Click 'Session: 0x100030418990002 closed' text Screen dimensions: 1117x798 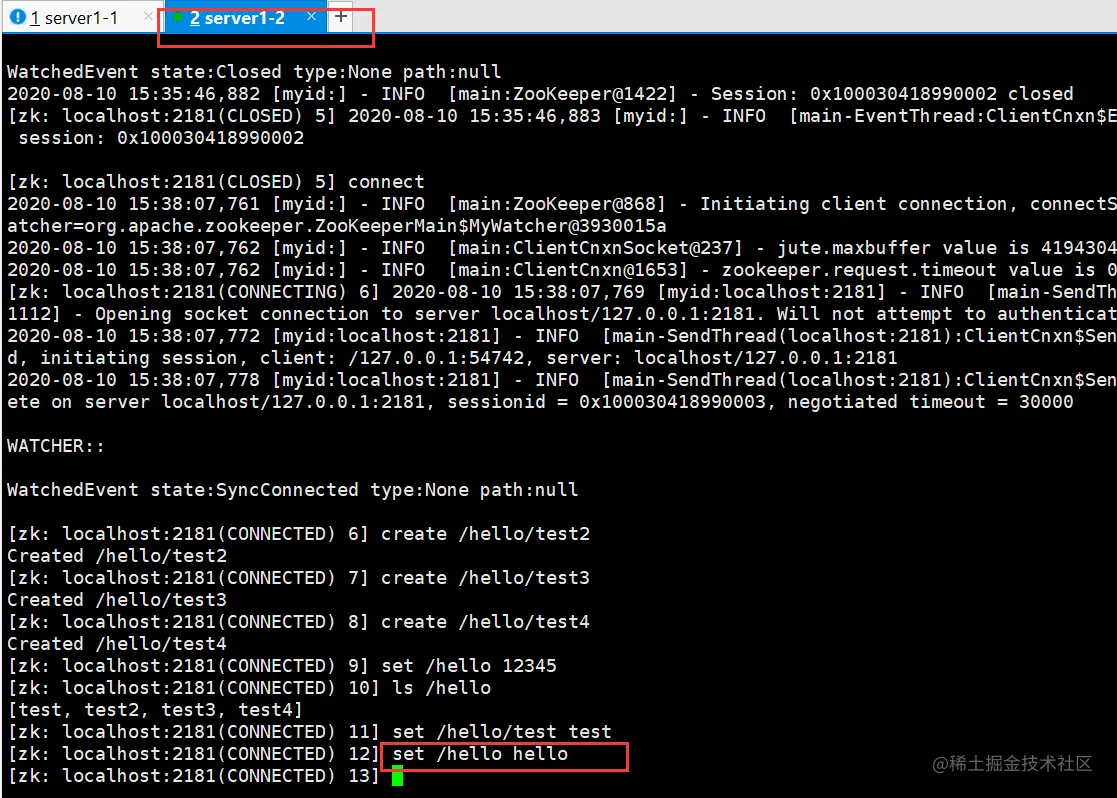tap(892, 94)
